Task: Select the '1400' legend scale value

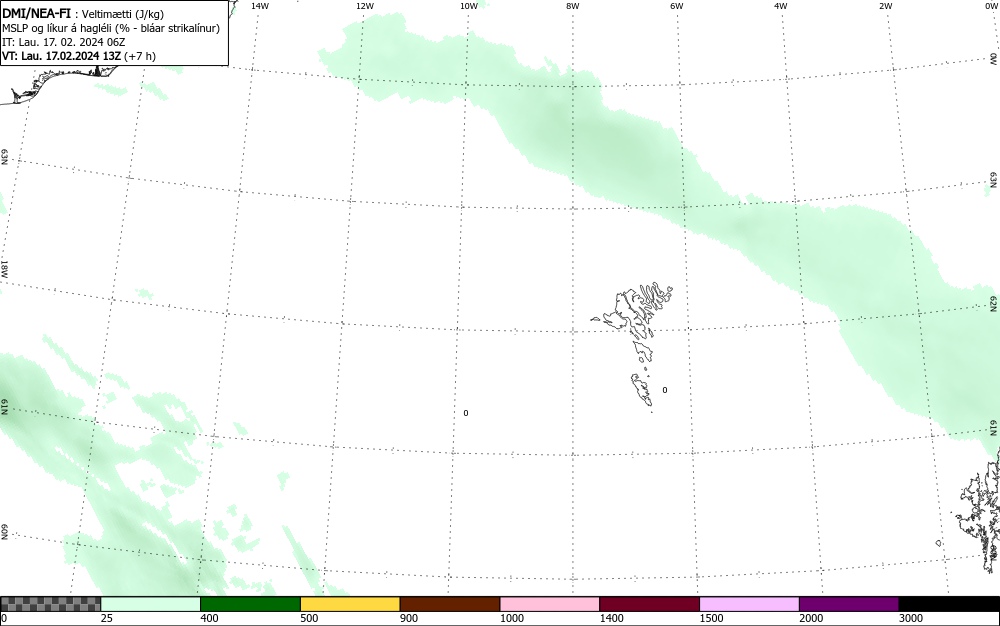Action: [612, 618]
